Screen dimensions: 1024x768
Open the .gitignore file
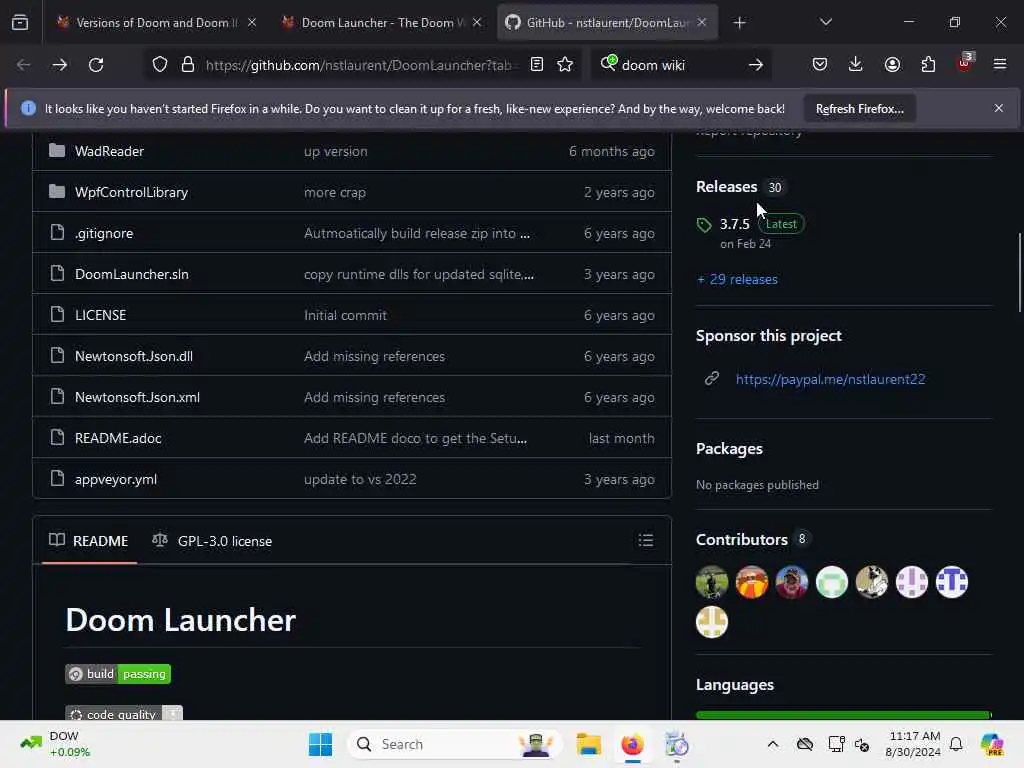104,234
